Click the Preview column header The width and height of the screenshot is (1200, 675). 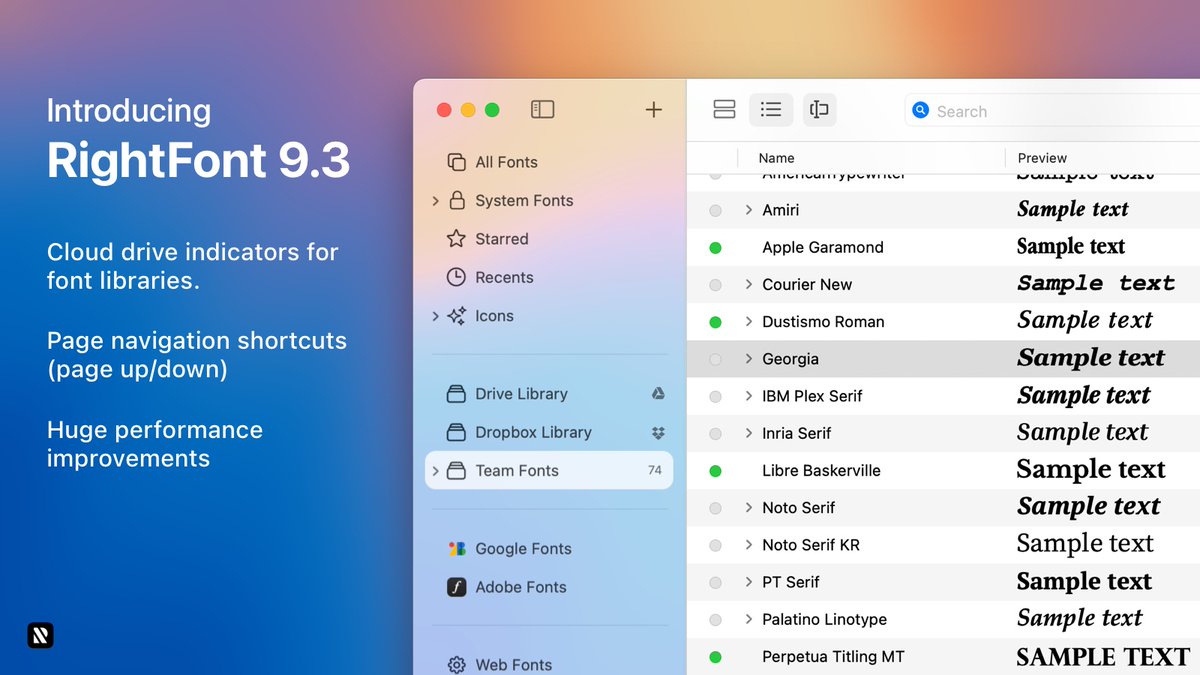[1042, 158]
